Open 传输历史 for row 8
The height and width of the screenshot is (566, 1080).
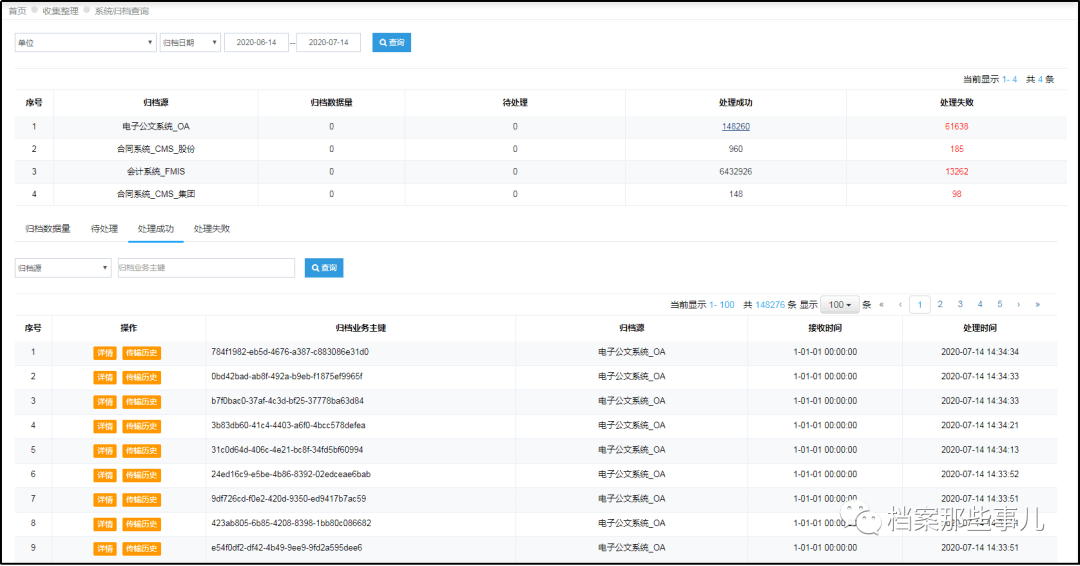coord(141,524)
